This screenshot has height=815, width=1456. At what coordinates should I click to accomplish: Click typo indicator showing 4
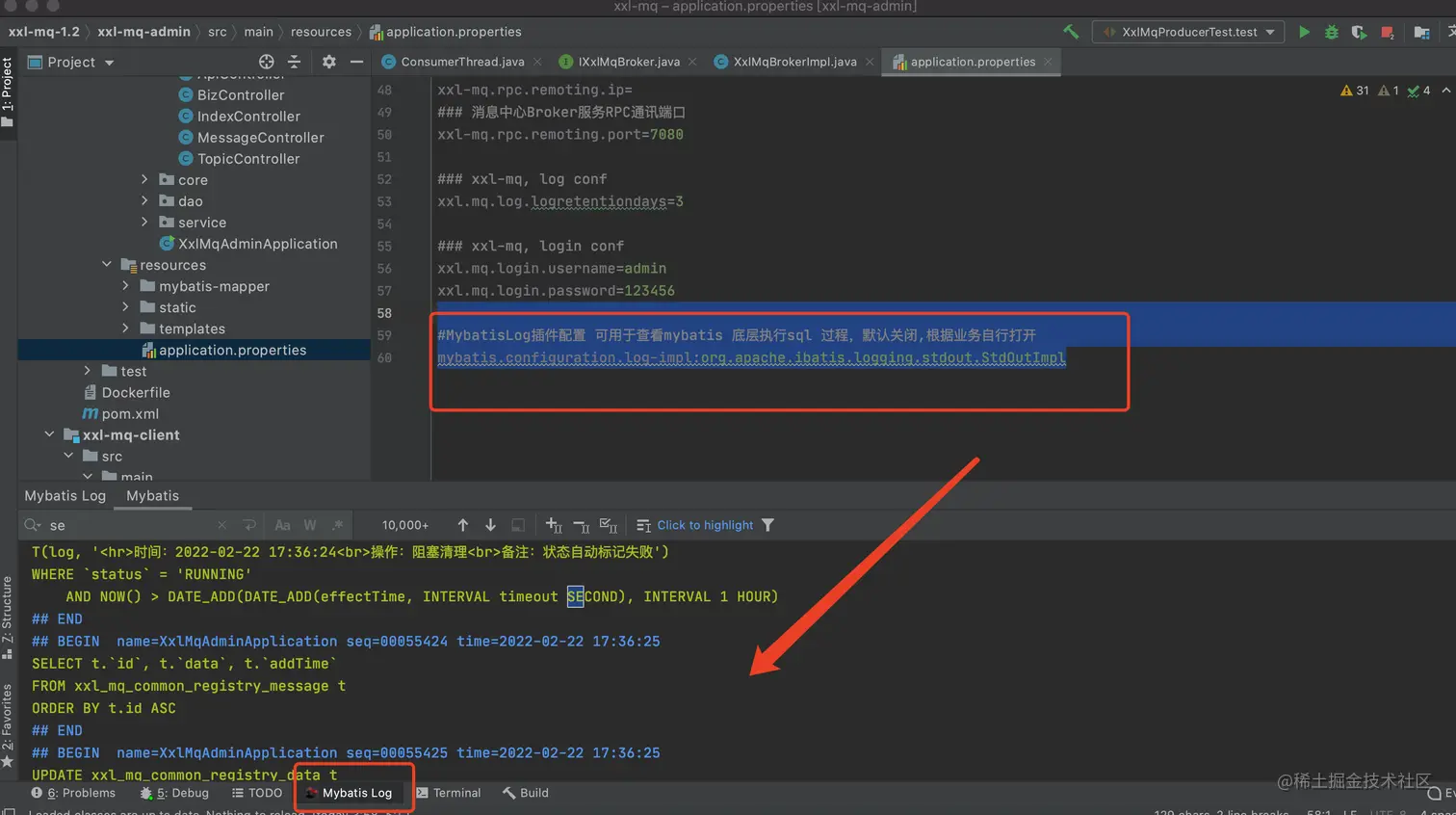pos(1418,91)
